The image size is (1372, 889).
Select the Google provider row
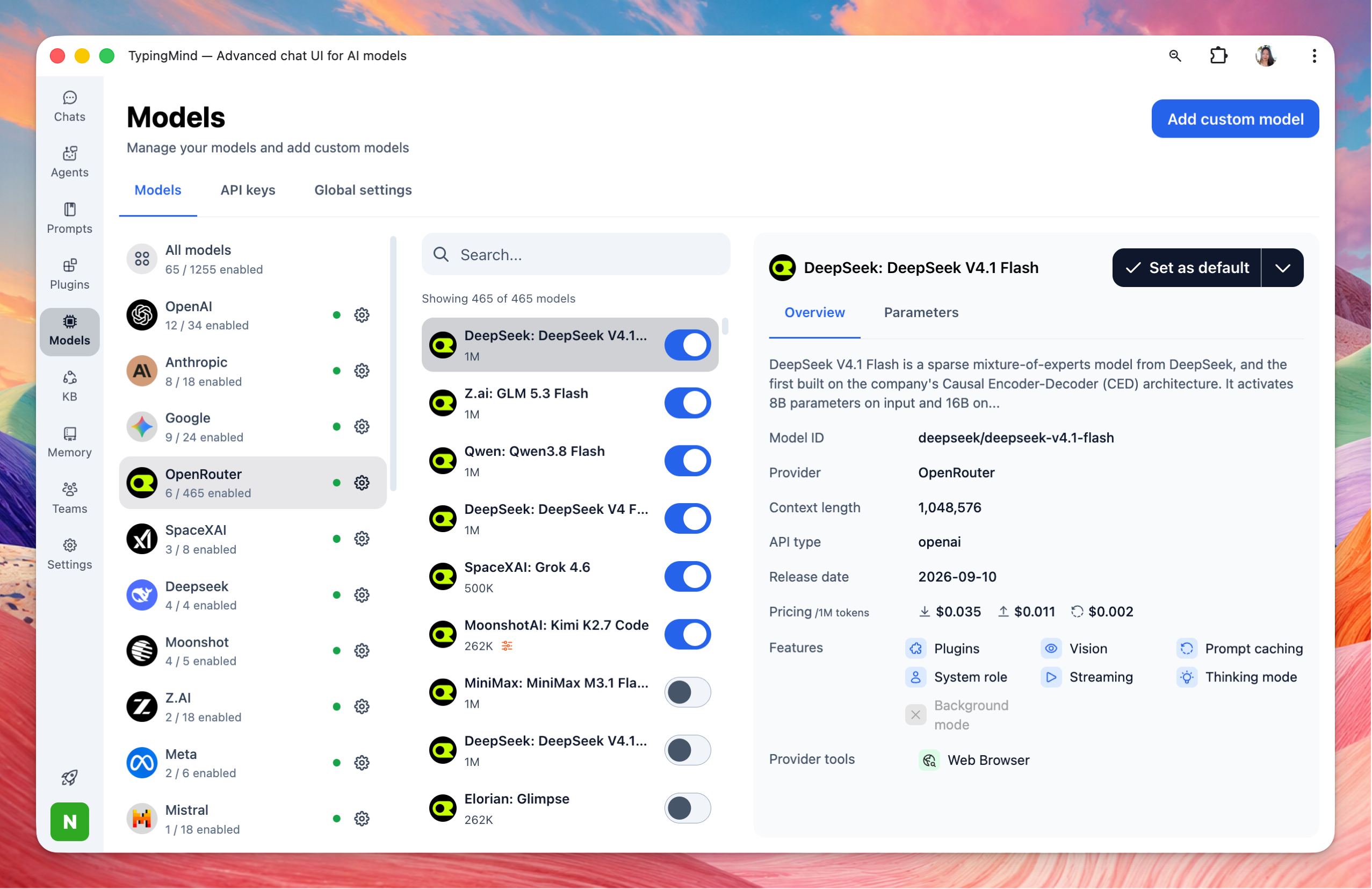[x=253, y=427]
